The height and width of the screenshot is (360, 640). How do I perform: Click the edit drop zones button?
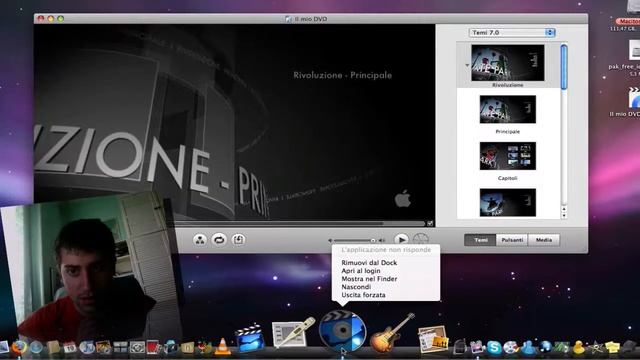(238, 240)
